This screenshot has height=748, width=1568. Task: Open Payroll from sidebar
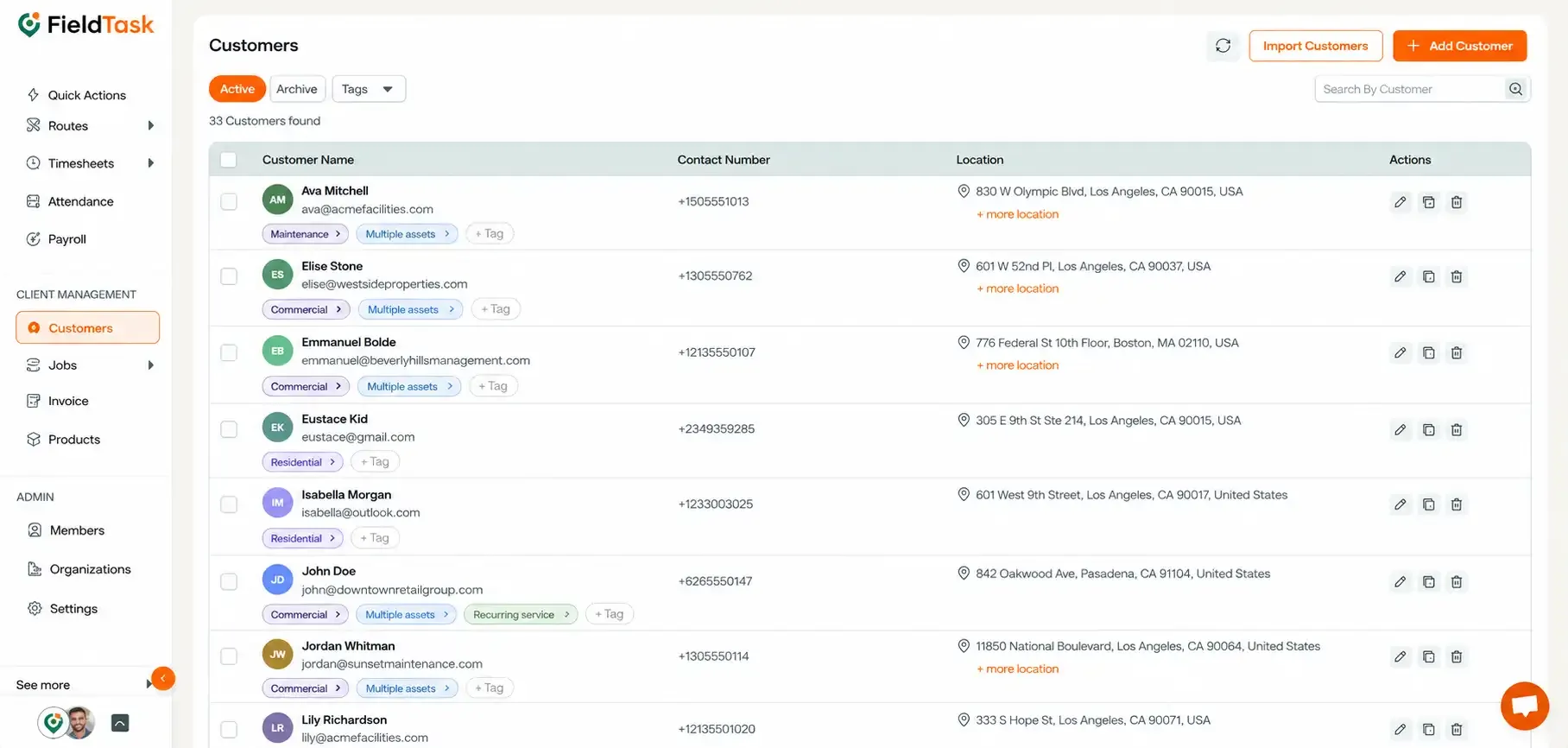pyautogui.click(x=56, y=239)
